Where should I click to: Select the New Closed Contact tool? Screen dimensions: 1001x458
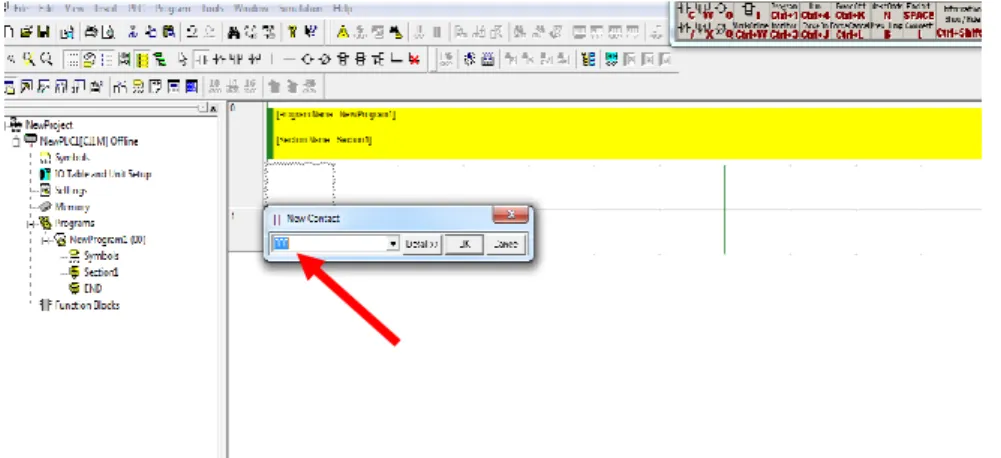coord(218,59)
